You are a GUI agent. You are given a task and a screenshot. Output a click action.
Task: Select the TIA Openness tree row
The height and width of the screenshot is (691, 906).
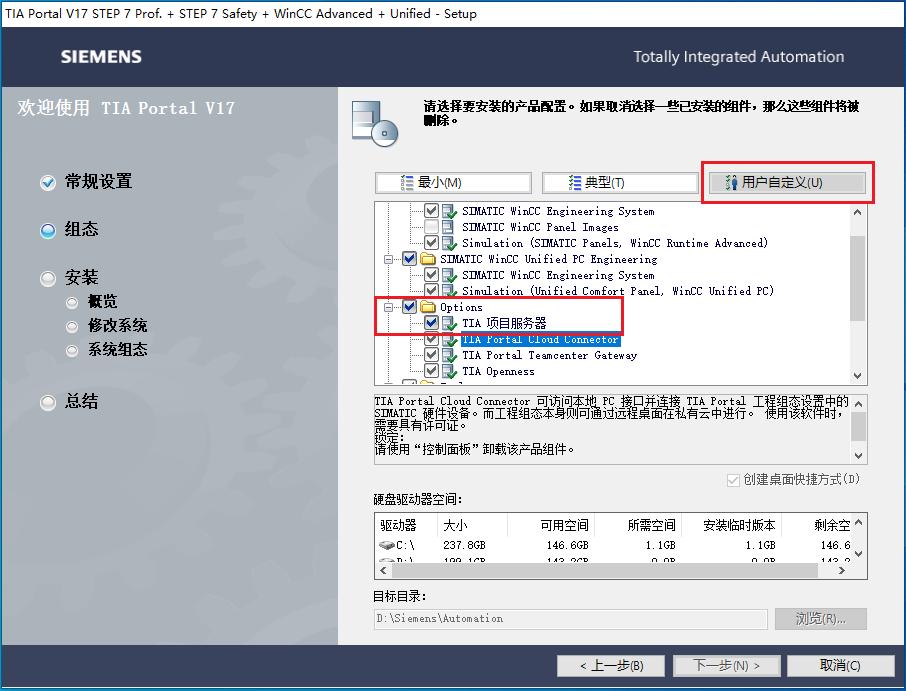[x=498, y=371]
